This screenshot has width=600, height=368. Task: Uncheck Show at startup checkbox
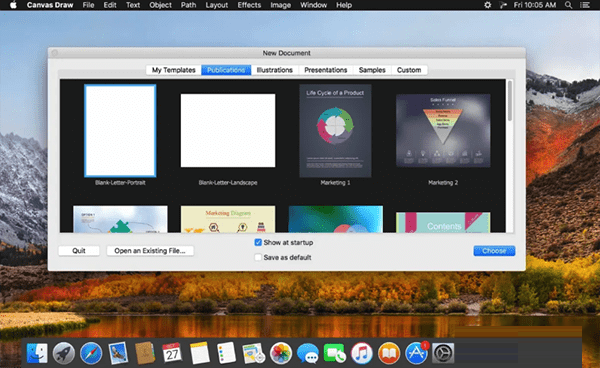click(258, 243)
